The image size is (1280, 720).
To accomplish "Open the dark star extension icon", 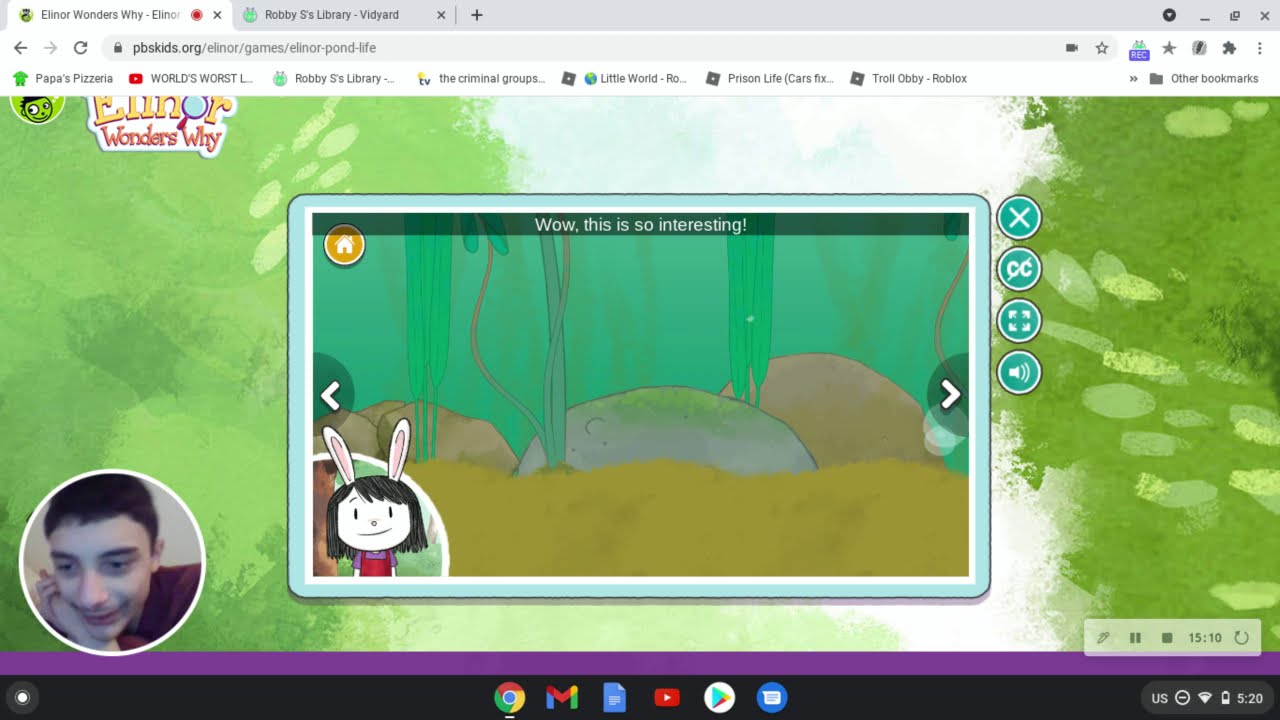I will 1169,48.
